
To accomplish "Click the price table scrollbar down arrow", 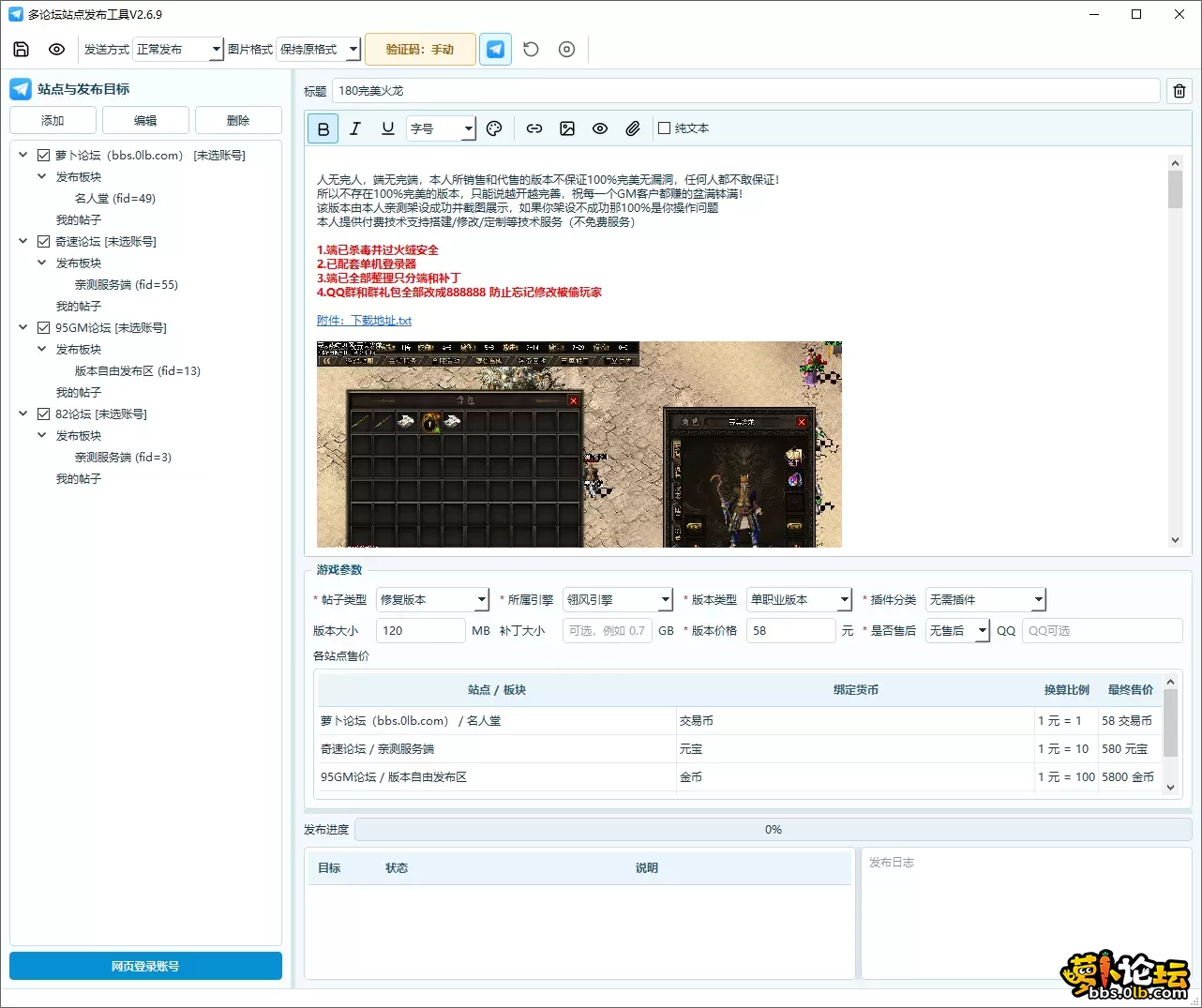I will click(x=1170, y=788).
